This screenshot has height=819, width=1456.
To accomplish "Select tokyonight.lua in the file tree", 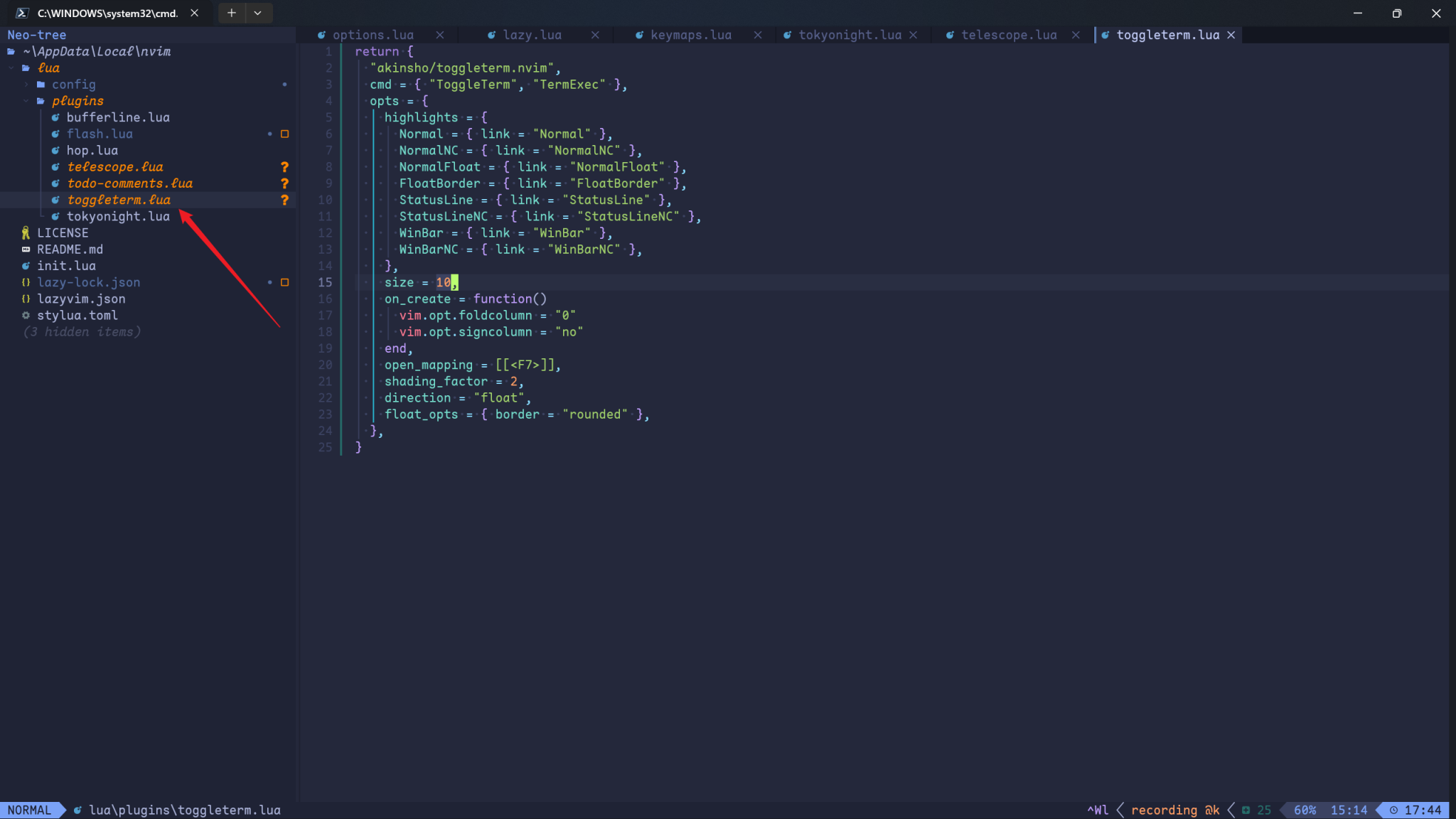I will (x=118, y=216).
